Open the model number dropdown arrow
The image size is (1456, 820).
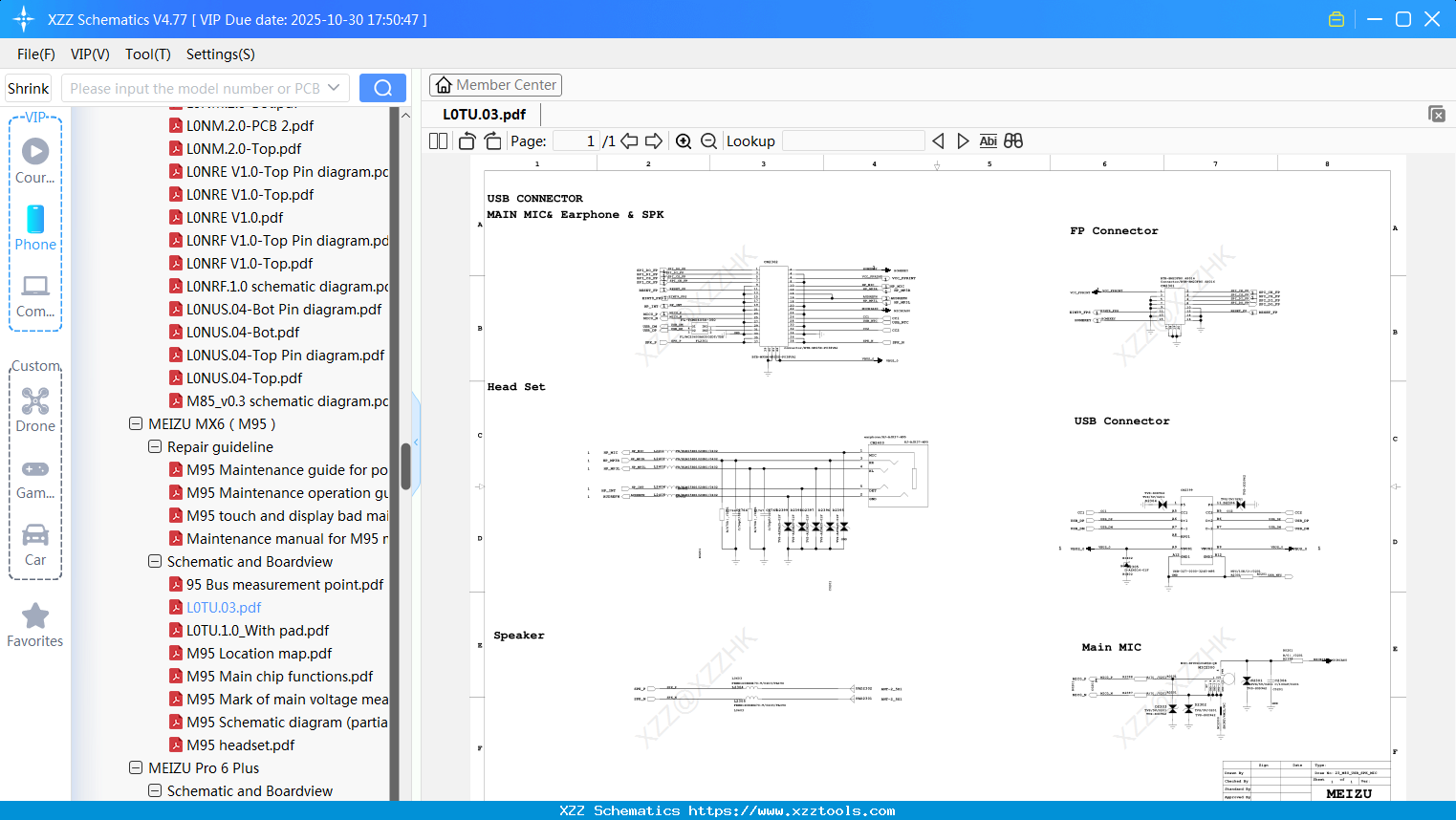coord(334,88)
